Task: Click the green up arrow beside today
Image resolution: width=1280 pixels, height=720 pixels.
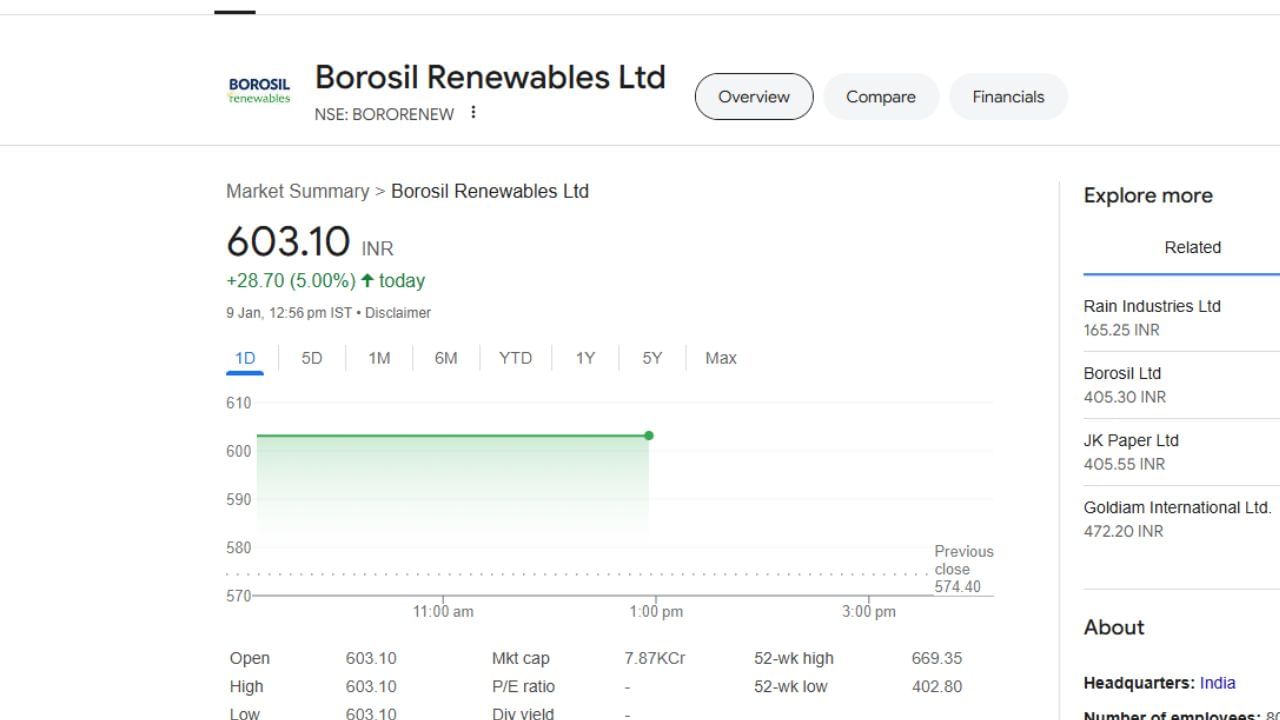Action: point(367,281)
